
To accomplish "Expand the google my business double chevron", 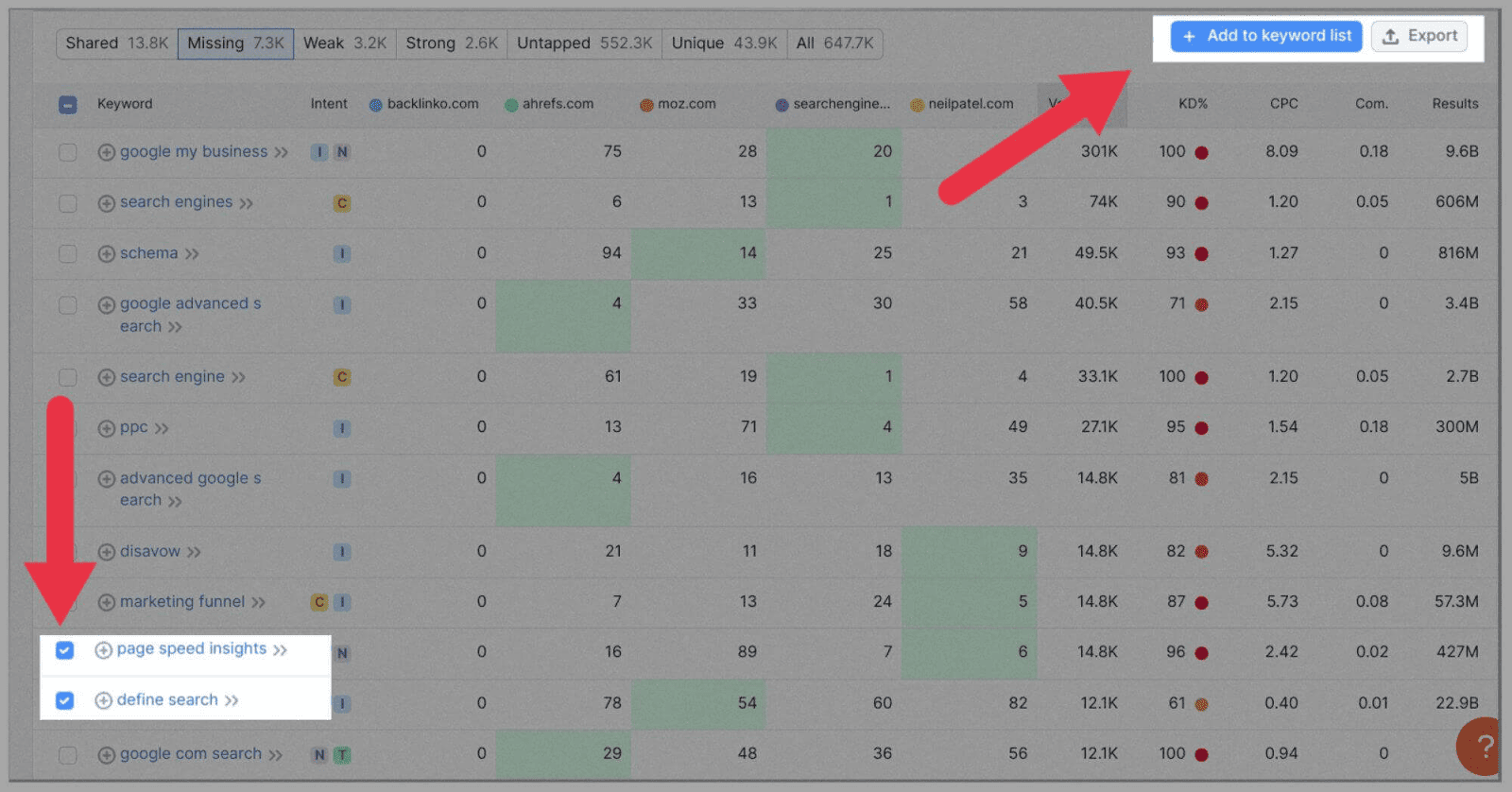I will [x=281, y=153].
